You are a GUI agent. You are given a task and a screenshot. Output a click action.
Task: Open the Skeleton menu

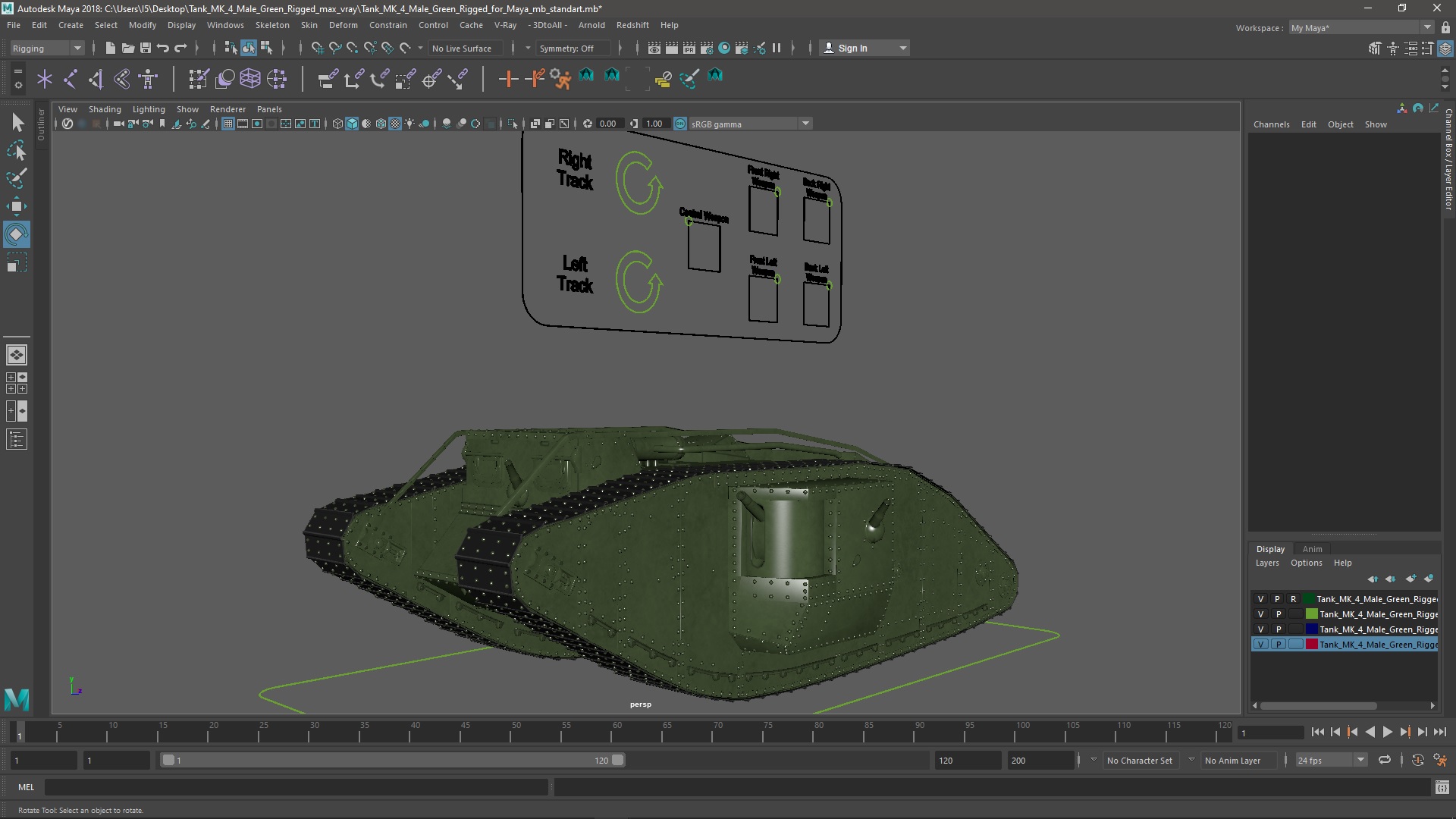click(272, 25)
